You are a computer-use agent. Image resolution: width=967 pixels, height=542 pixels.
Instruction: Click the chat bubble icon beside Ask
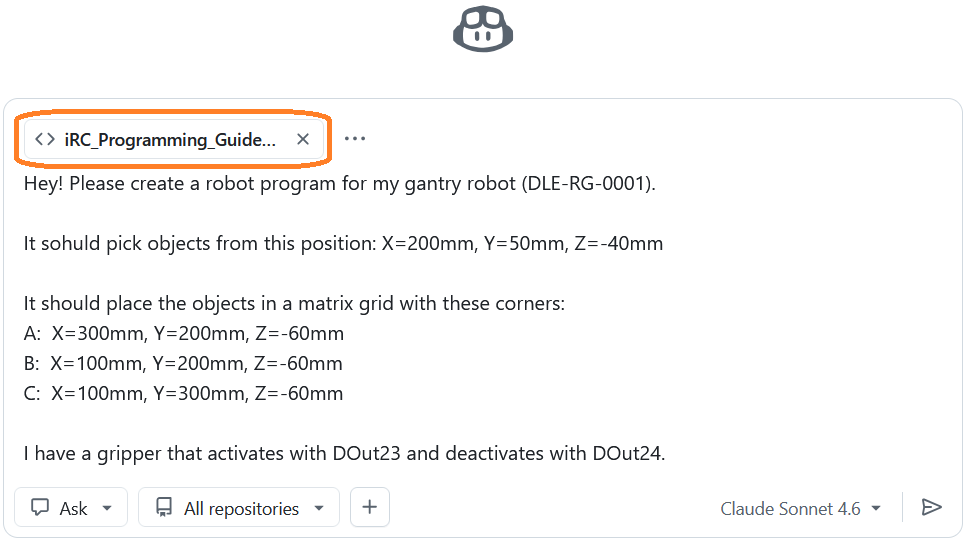coord(41,508)
